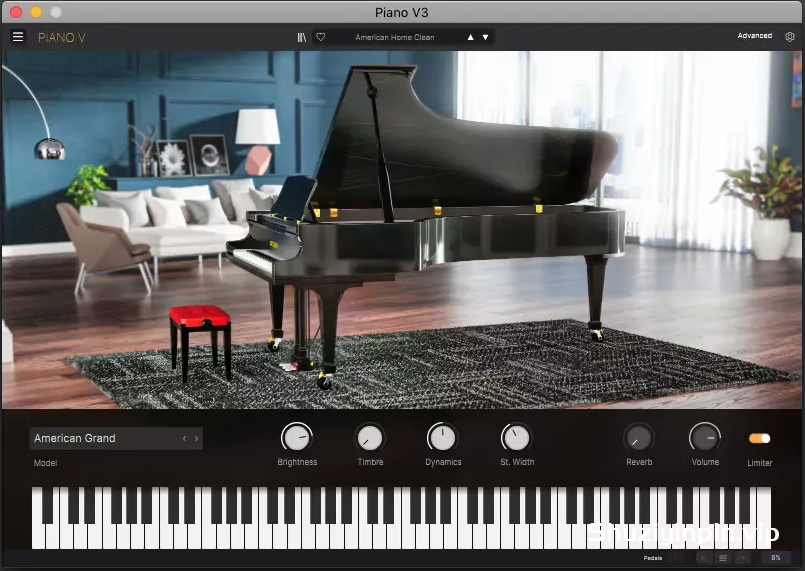
Task: Open the settings gear icon
Action: coord(790,36)
